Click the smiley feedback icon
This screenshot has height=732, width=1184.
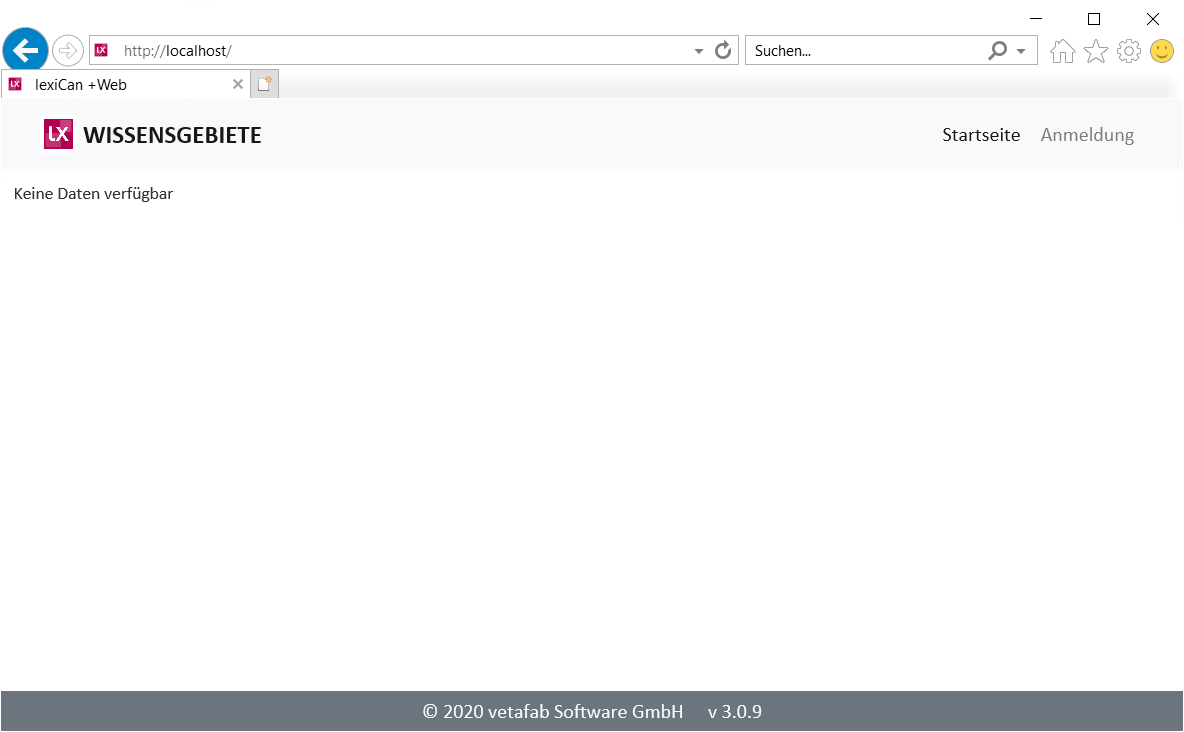click(x=1162, y=51)
